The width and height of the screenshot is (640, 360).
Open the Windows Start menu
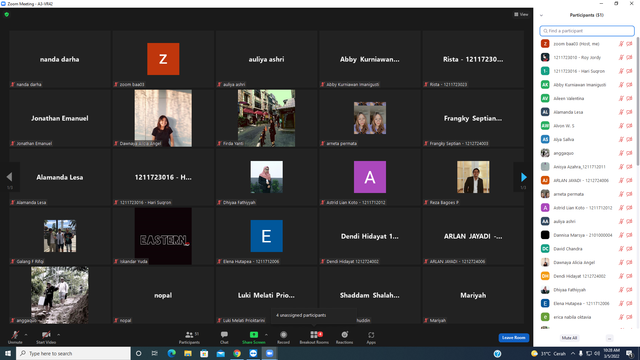[8, 353]
